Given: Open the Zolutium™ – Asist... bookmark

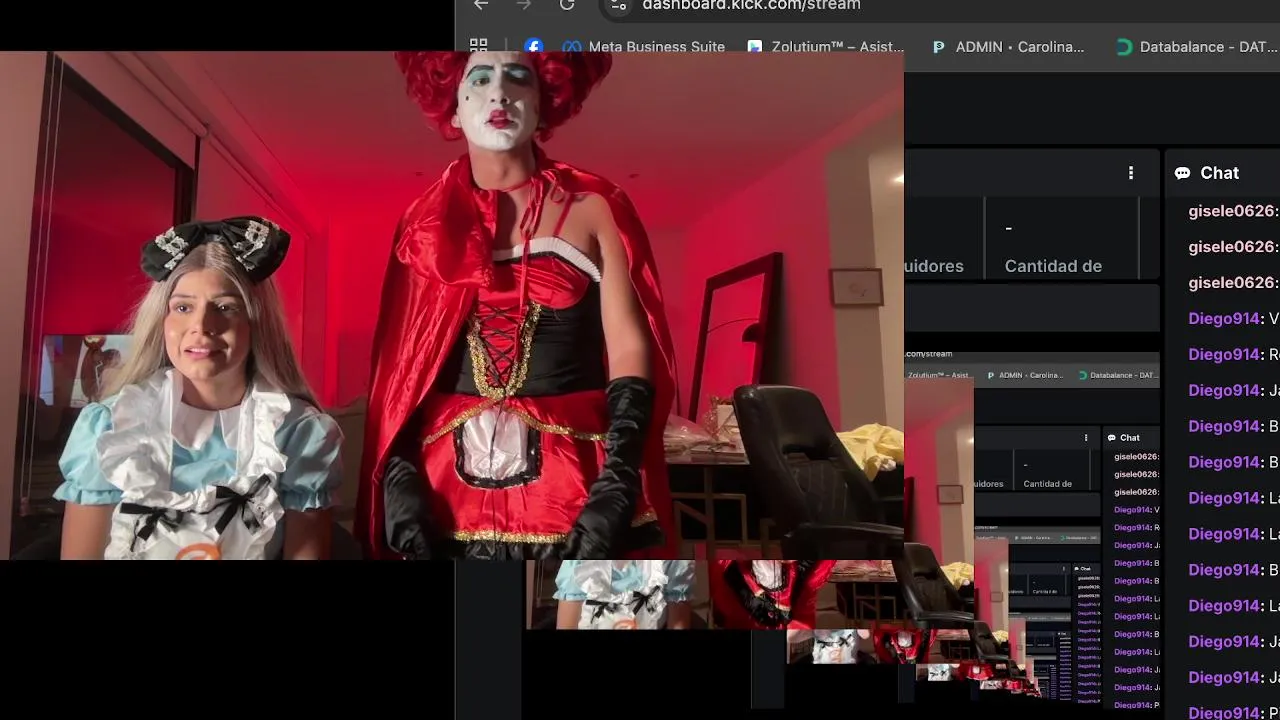Looking at the screenshot, I should coord(825,47).
